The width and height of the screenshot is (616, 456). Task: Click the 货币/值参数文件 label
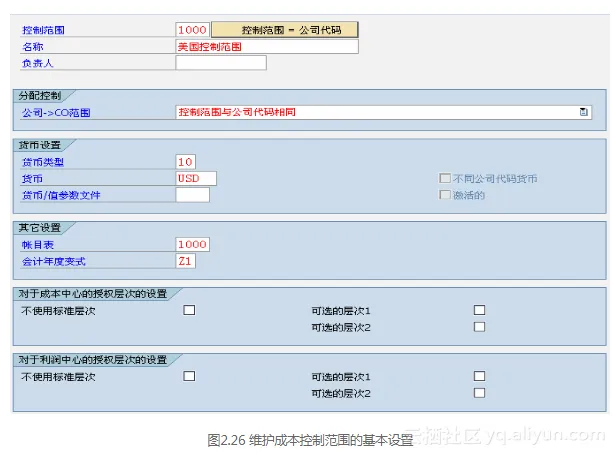click(x=61, y=195)
